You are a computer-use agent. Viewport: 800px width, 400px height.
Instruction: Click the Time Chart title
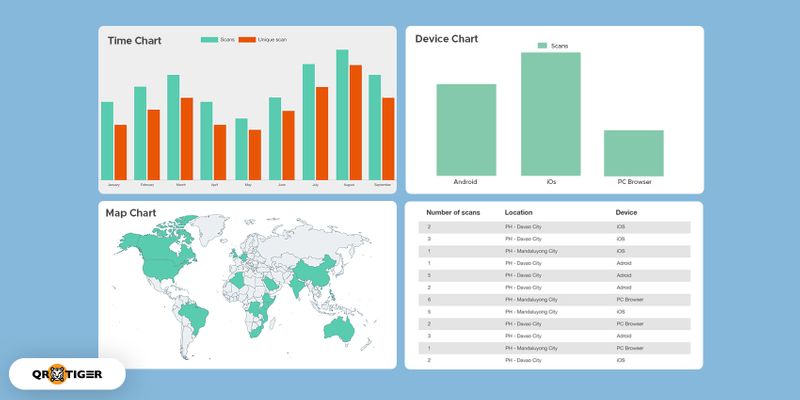135,41
